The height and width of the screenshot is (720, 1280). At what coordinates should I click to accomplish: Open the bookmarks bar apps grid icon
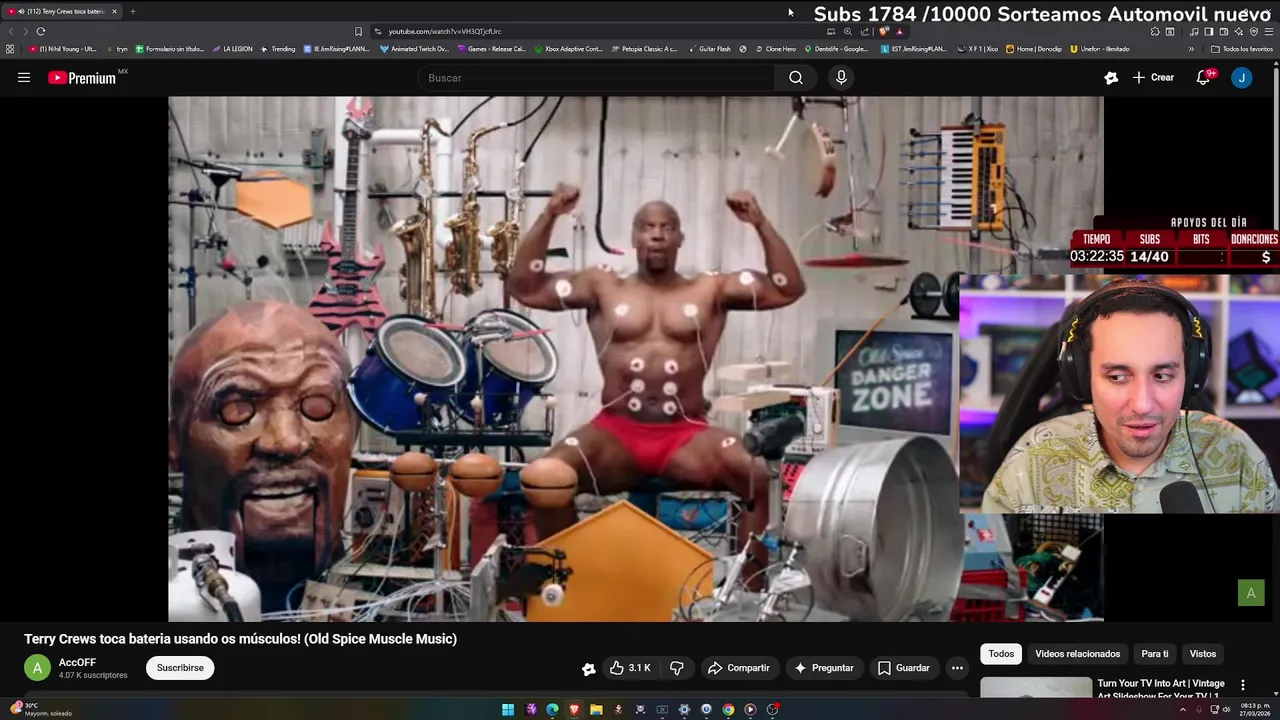[x=10, y=48]
